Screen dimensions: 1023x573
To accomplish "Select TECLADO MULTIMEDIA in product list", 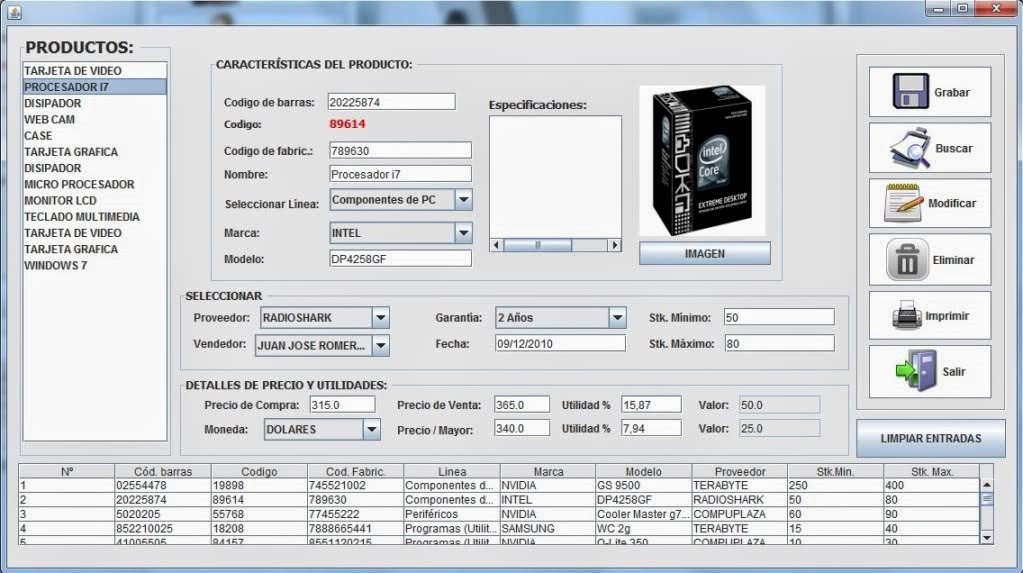I will [x=95, y=217].
